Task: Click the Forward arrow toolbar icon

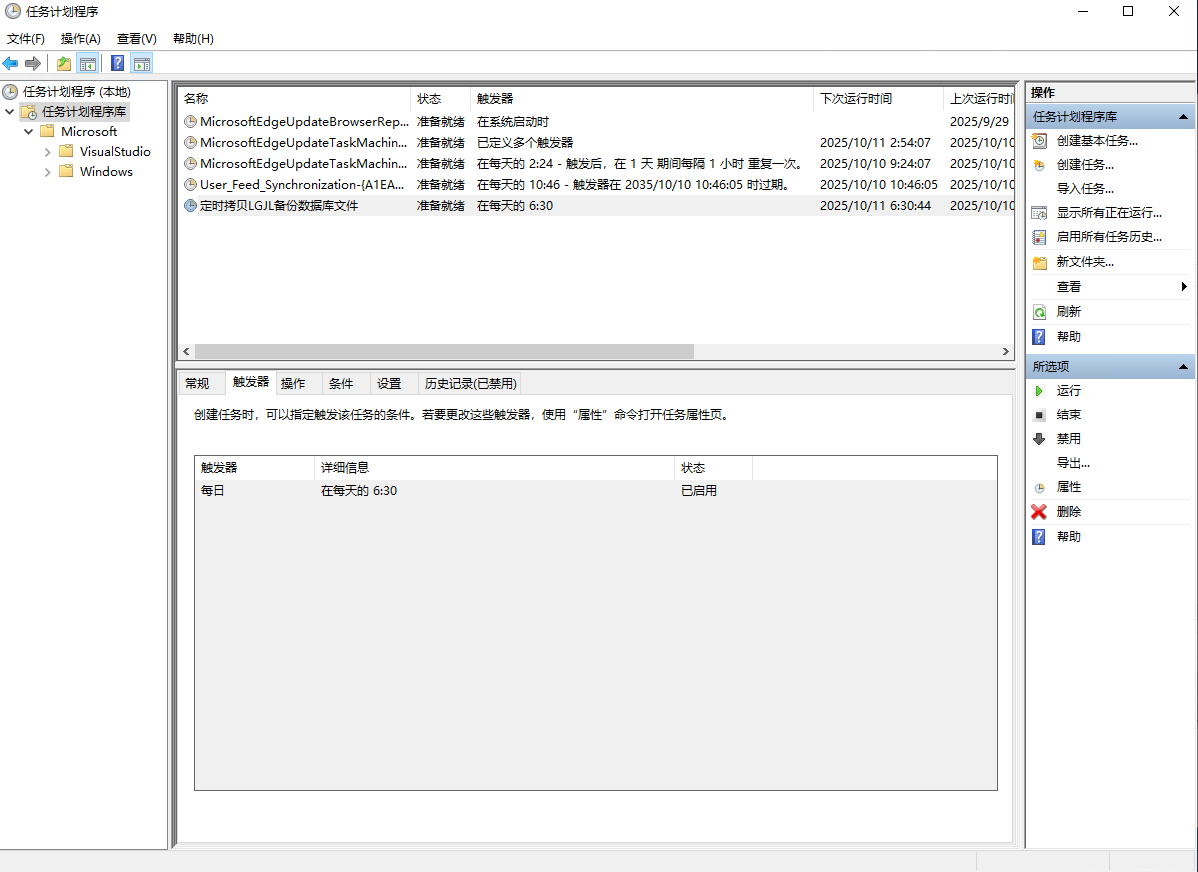Action: point(33,64)
